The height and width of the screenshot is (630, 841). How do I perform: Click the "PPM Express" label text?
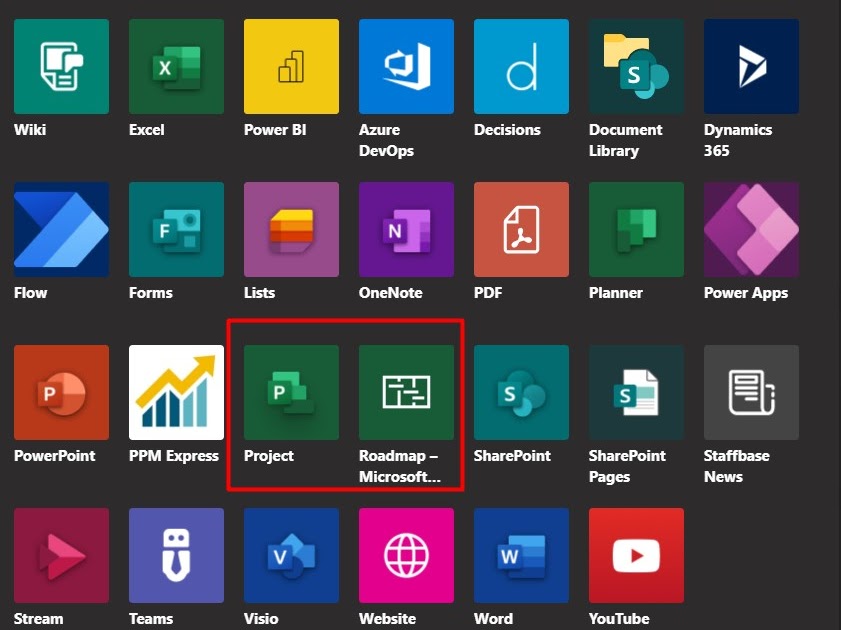coord(174,456)
